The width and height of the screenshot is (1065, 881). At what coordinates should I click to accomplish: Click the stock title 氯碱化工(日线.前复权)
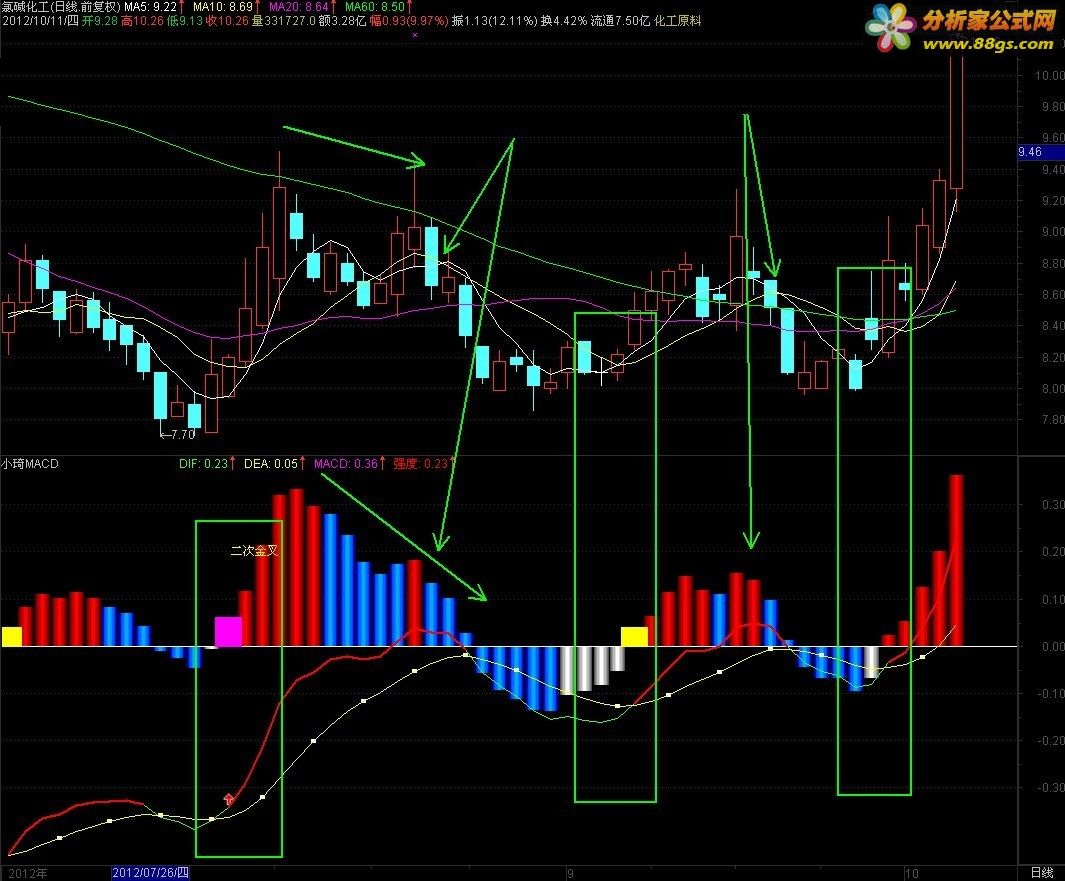coord(61,7)
